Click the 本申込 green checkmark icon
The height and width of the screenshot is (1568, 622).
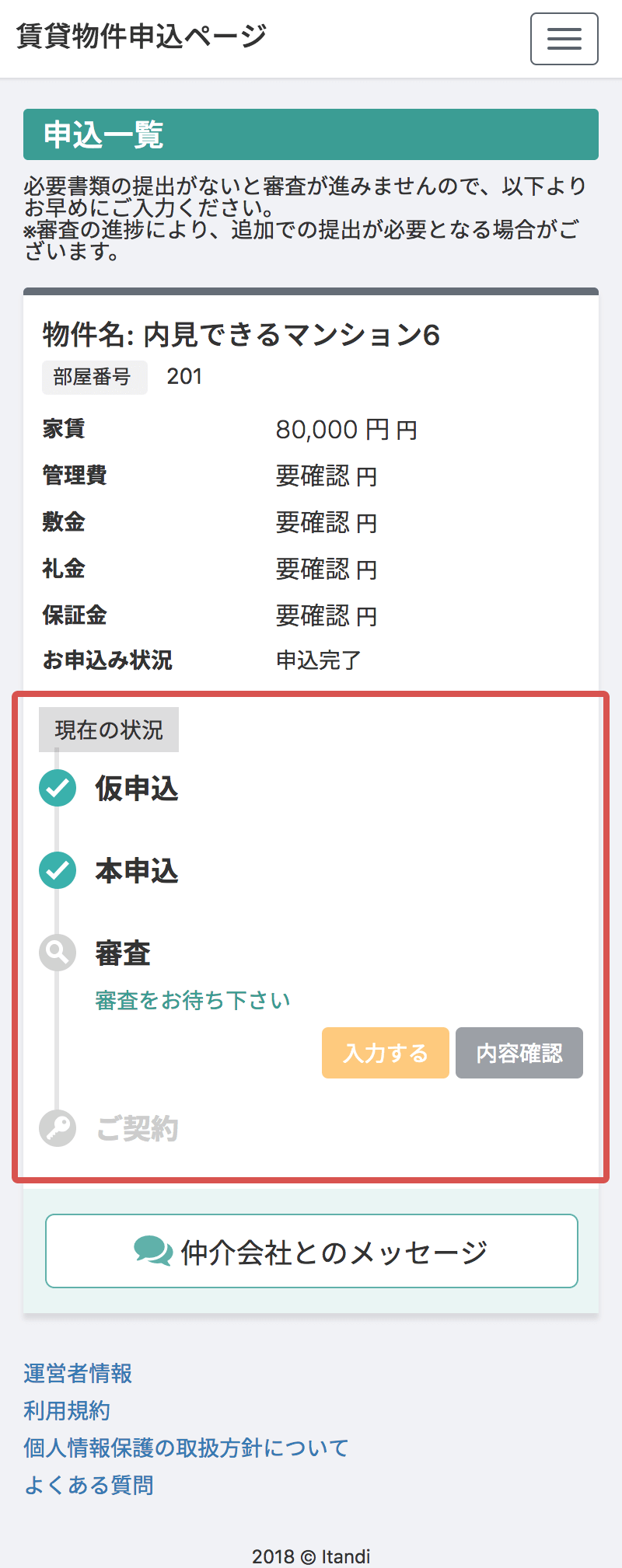pos(58,870)
